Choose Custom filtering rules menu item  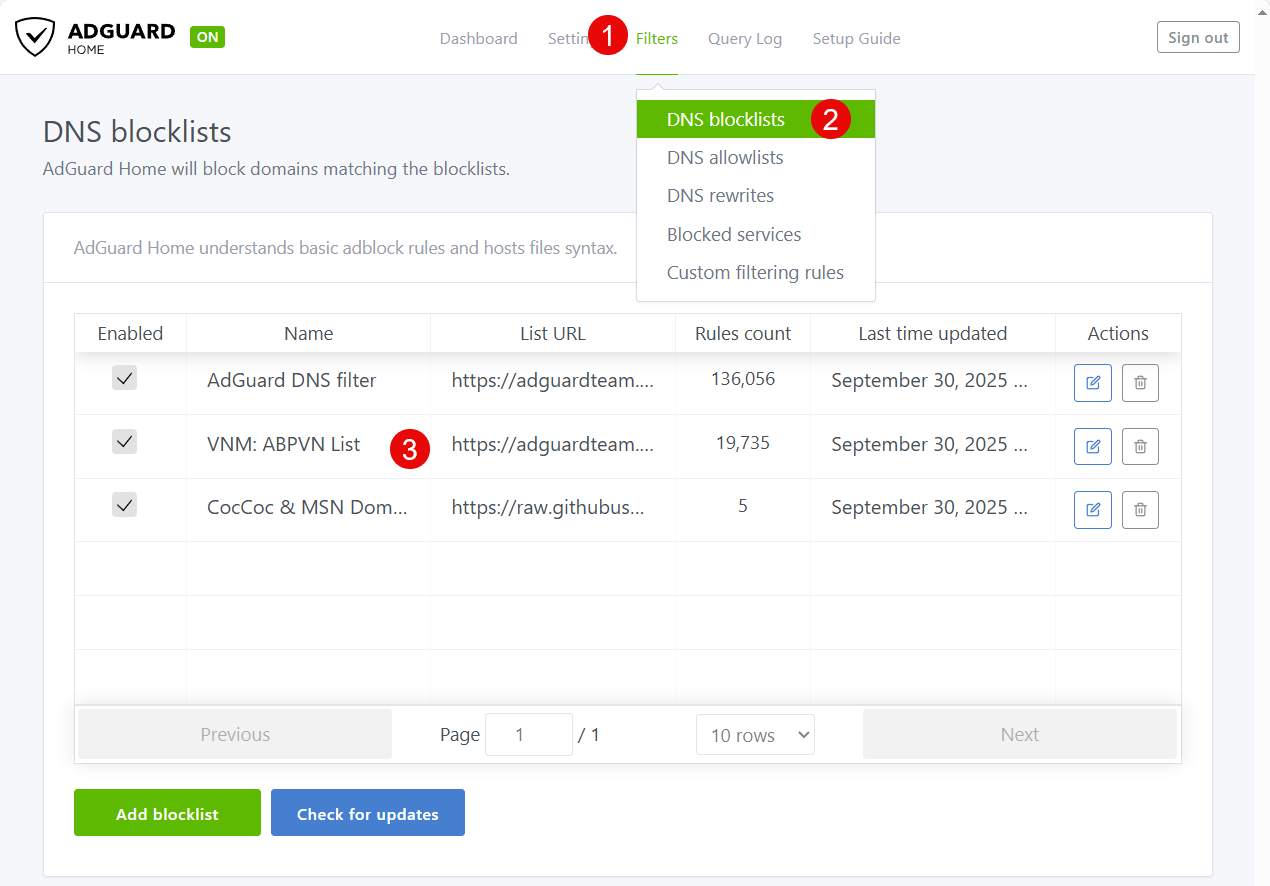tap(755, 273)
